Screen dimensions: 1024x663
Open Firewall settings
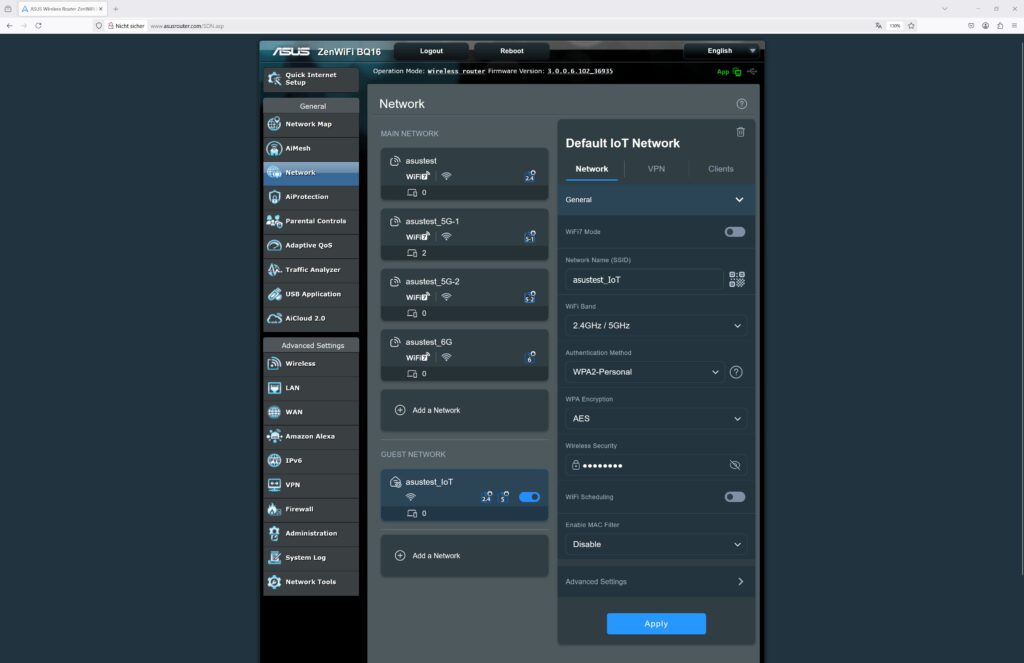[311, 509]
